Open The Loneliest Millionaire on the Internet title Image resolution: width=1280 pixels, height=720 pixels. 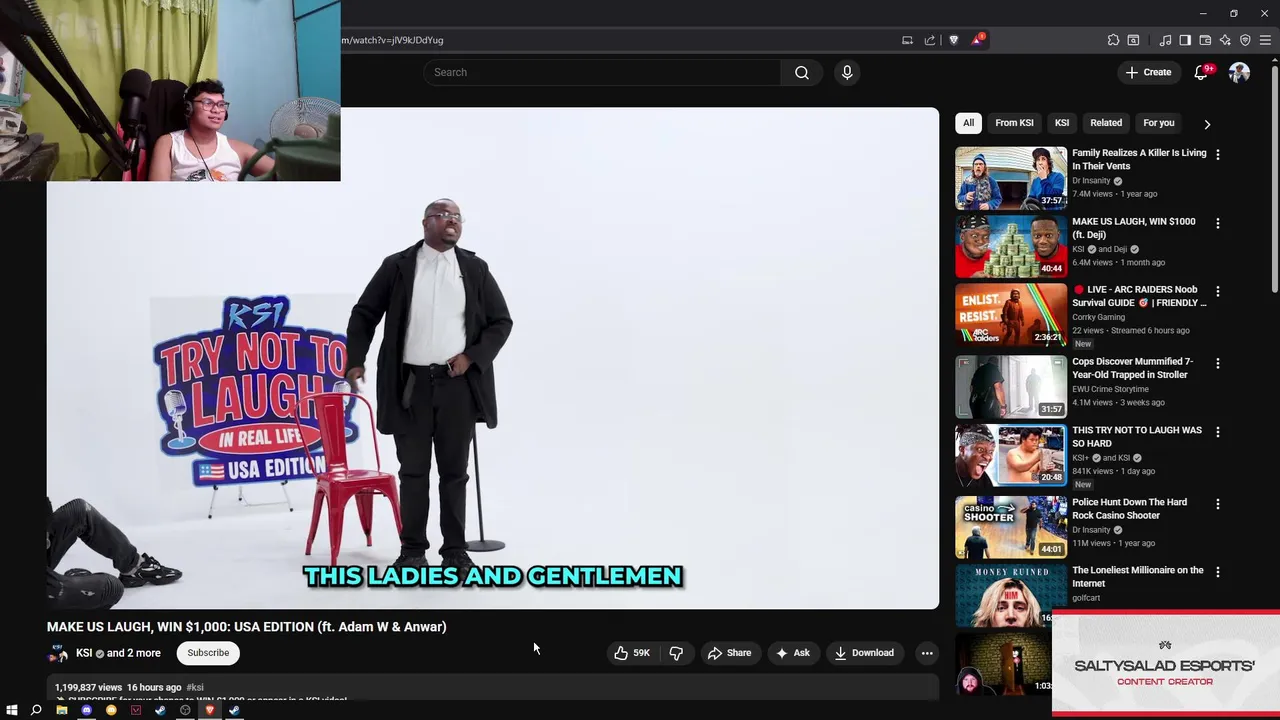tap(1138, 577)
